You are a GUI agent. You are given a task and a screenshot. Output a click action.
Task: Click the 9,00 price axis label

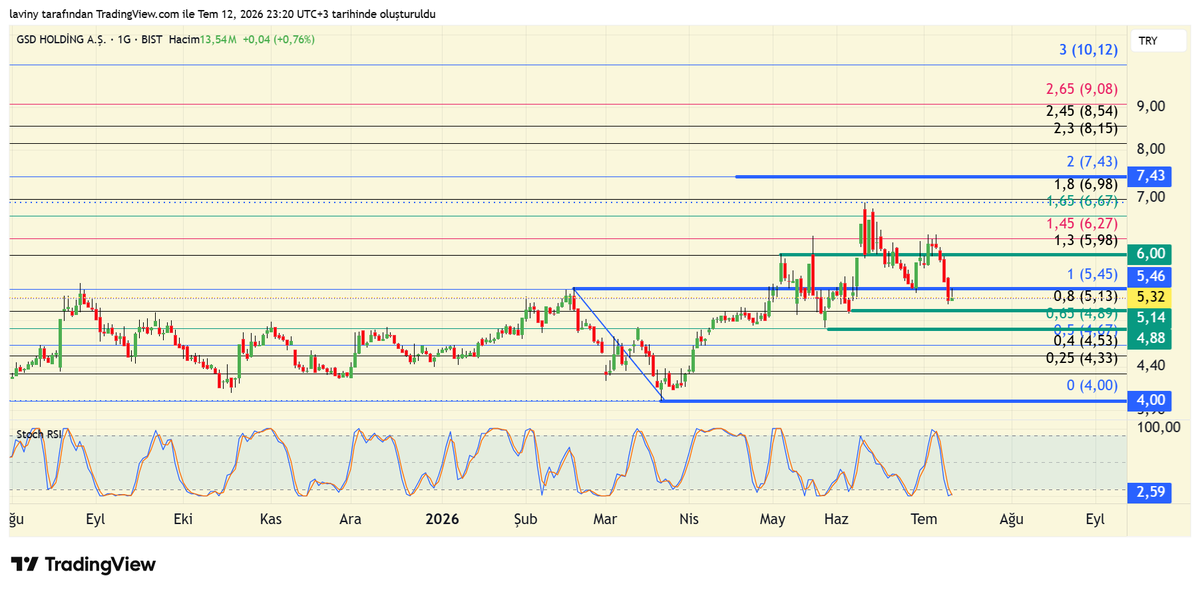click(1153, 106)
